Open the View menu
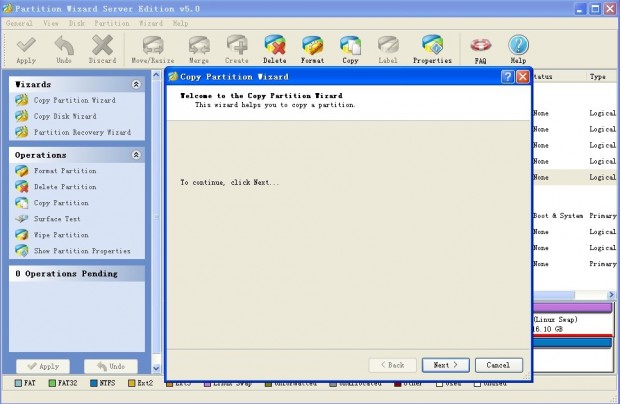This screenshot has height=404, width=620. (51, 23)
